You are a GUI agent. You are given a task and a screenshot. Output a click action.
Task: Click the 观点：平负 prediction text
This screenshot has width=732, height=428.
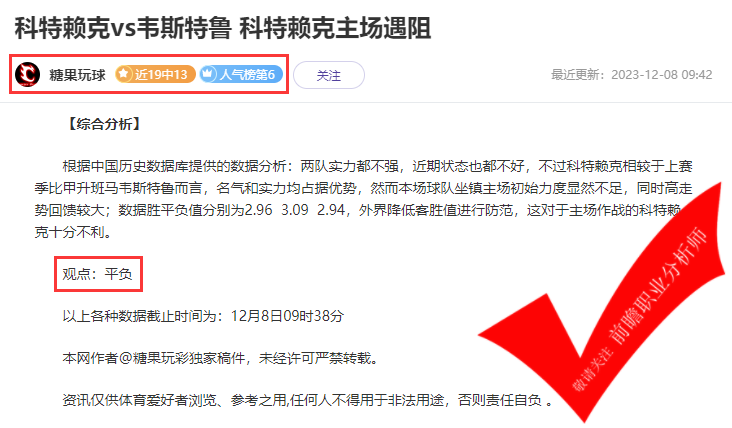[x=98, y=274]
